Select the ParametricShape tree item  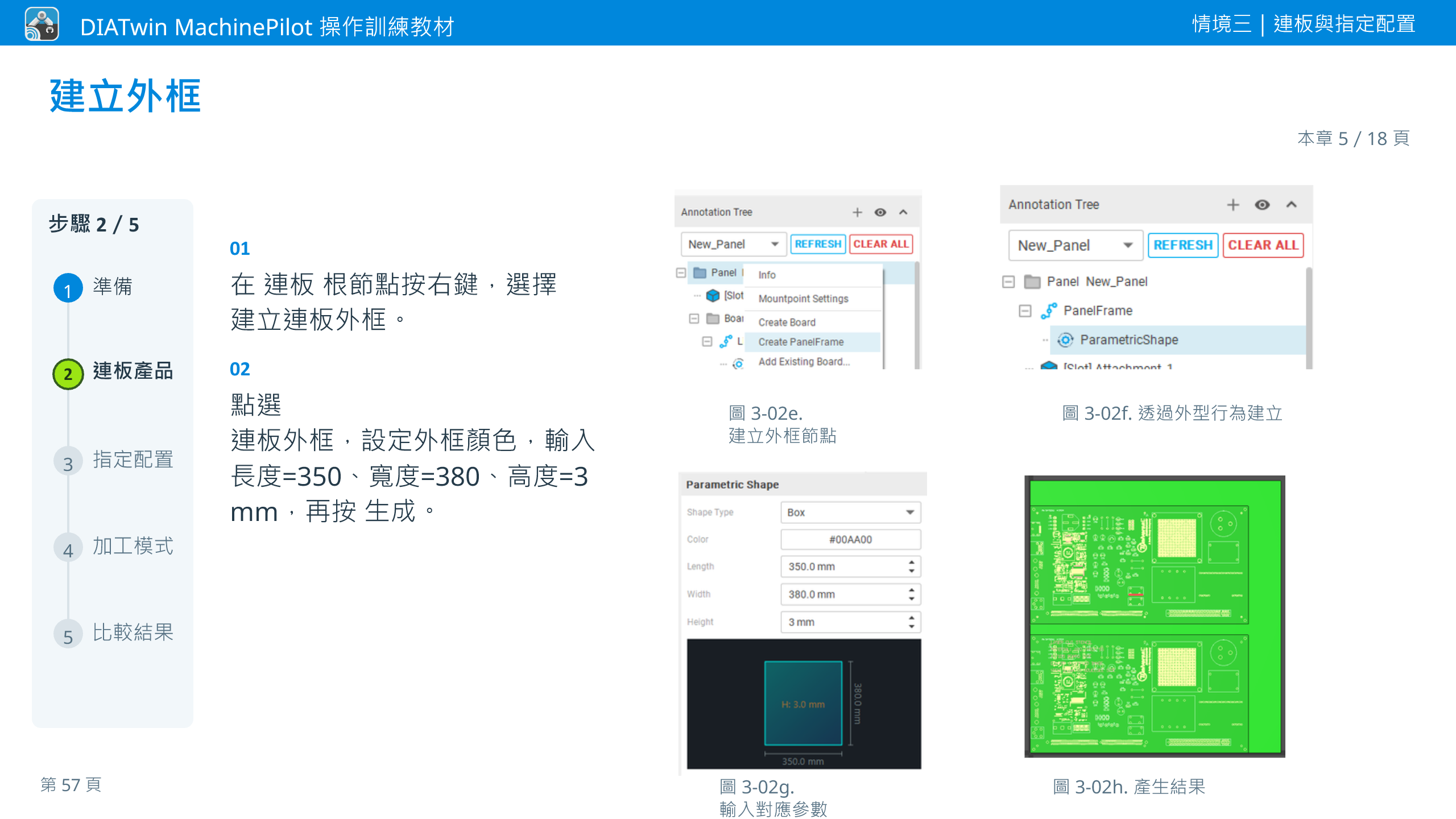[1129, 340]
